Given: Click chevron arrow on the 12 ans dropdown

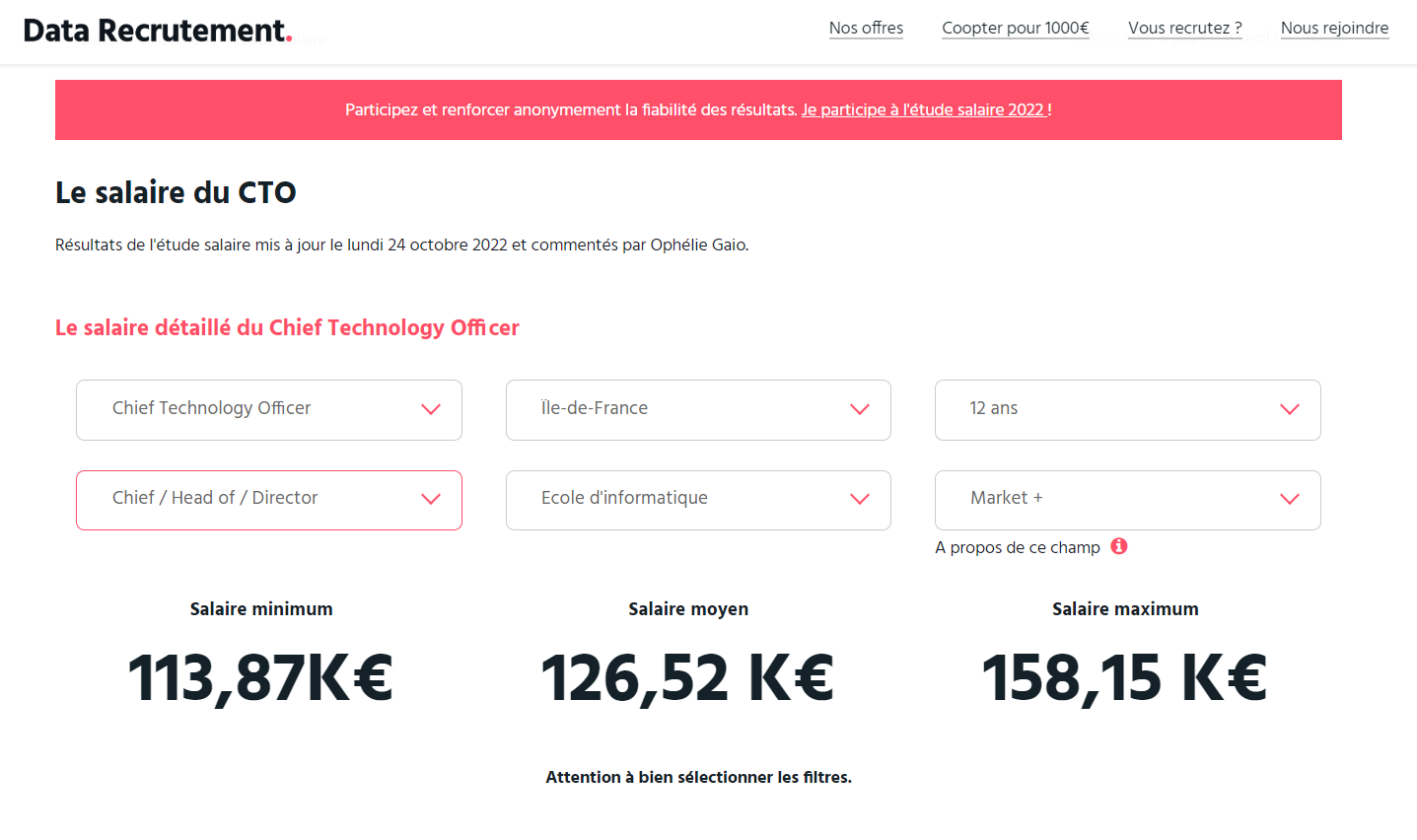Looking at the screenshot, I should (1289, 409).
